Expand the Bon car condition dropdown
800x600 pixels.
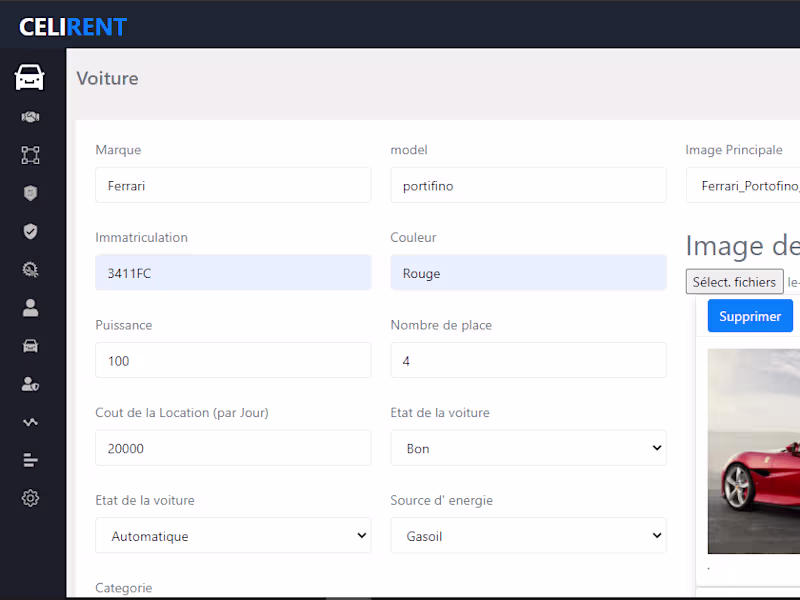pyautogui.click(x=528, y=448)
